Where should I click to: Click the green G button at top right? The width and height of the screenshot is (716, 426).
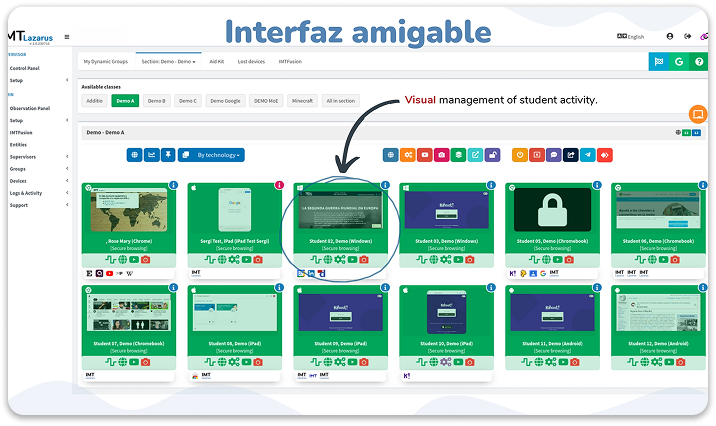coord(679,62)
